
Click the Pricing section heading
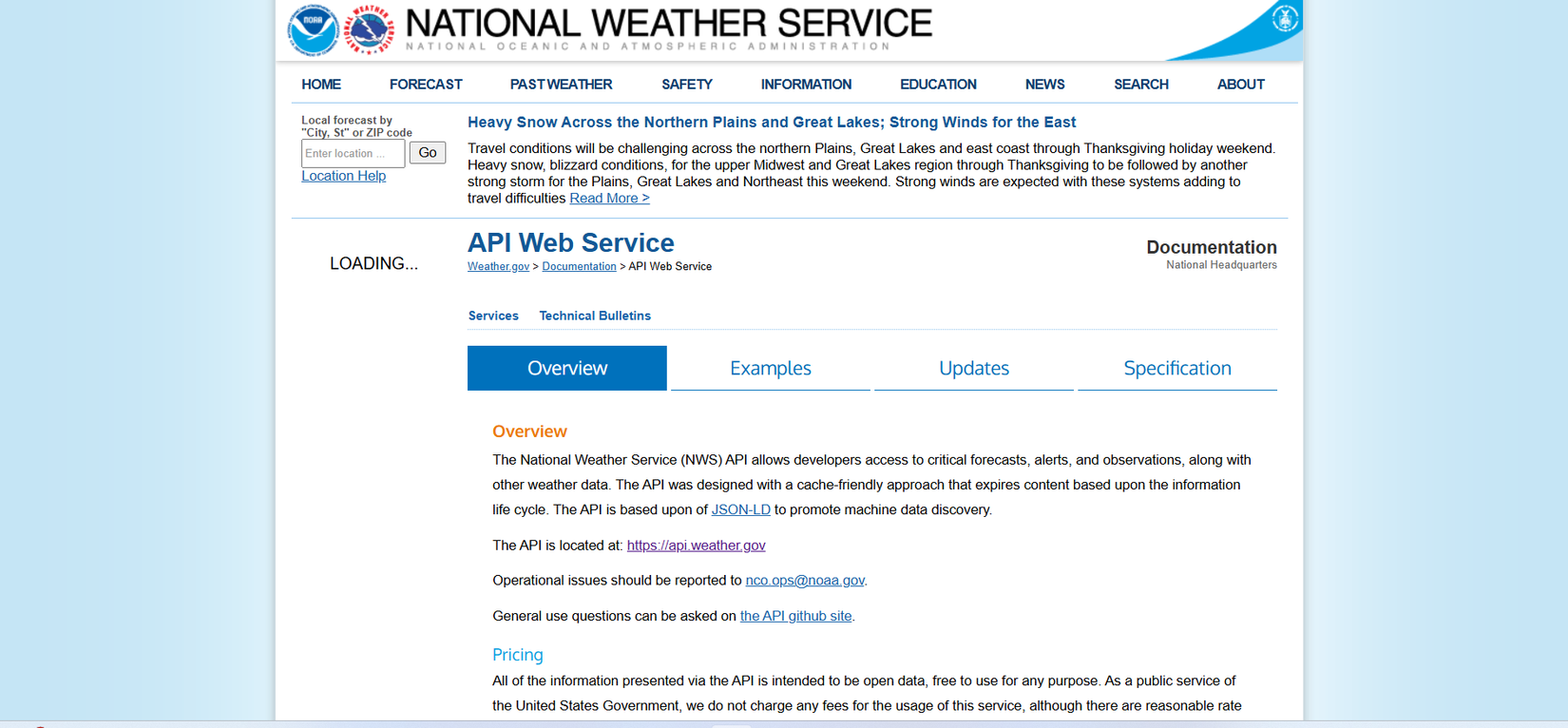coord(518,655)
